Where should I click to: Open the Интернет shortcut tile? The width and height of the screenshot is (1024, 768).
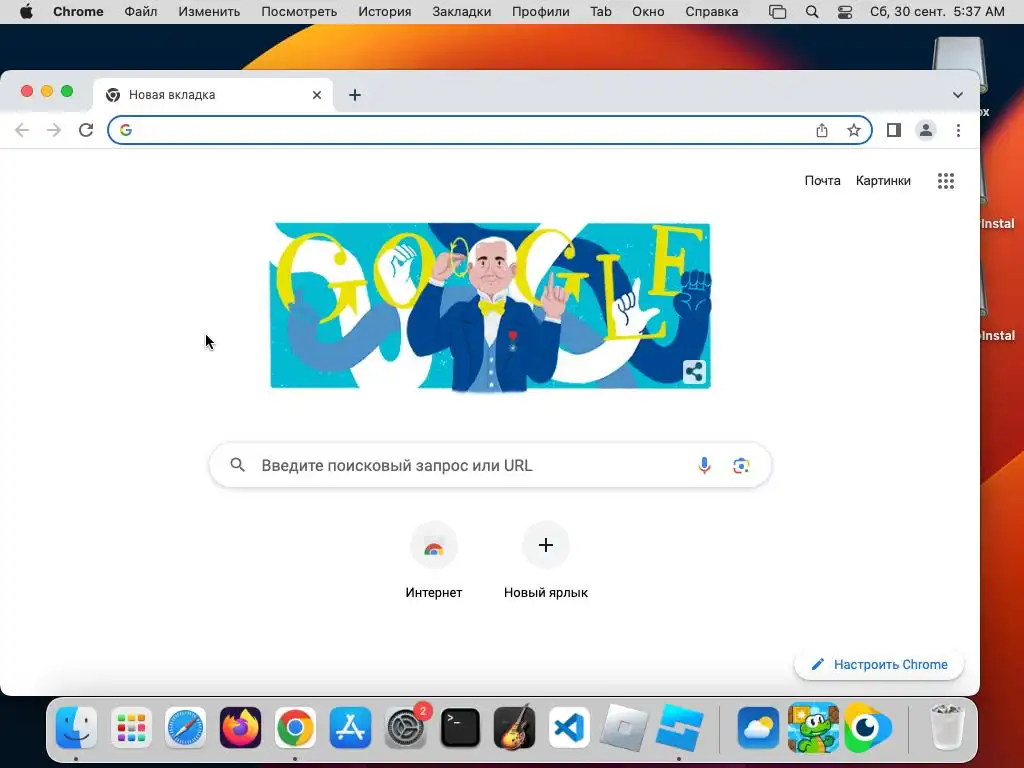tap(434, 560)
